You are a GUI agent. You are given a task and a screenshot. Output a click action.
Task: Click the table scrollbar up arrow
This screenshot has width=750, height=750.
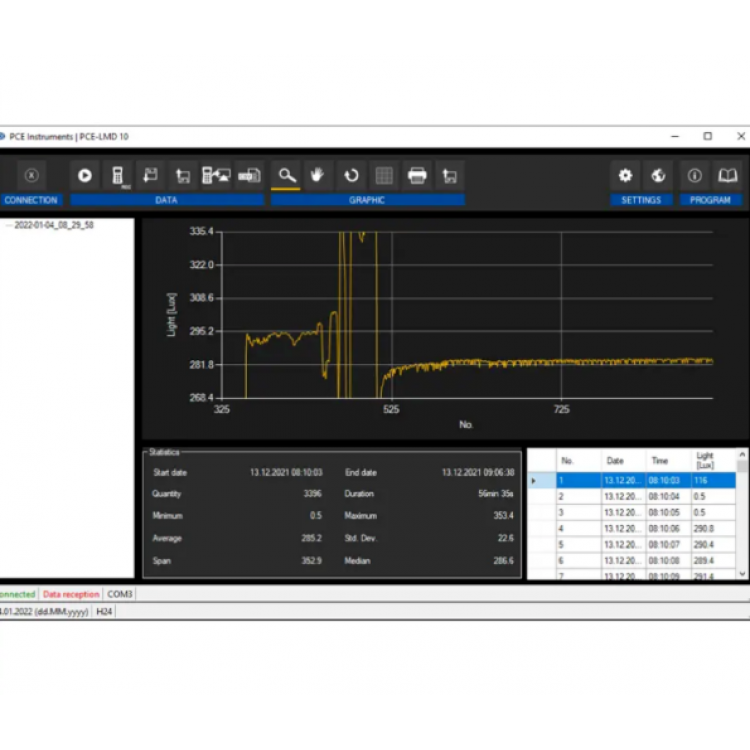[x=742, y=454]
